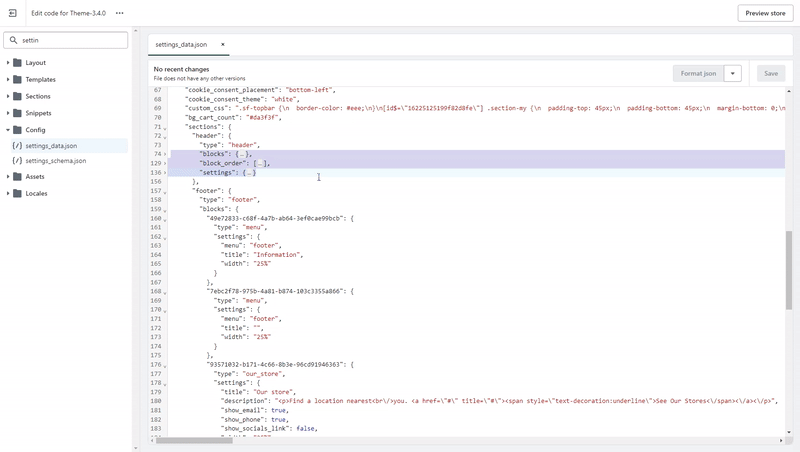800x452 pixels.
Task: Fold the footer block at line 157
Action: click(165, 191)
